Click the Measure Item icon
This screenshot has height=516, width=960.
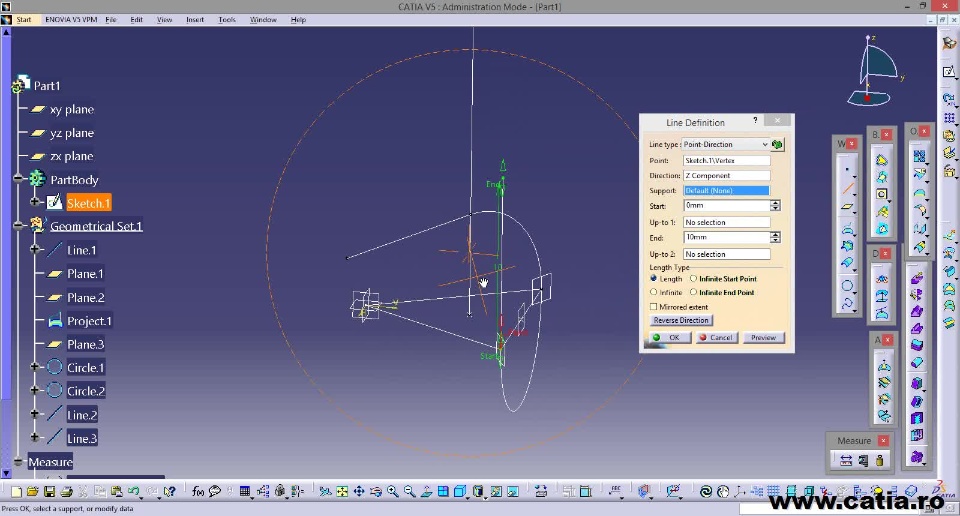(x=863, y=461)
